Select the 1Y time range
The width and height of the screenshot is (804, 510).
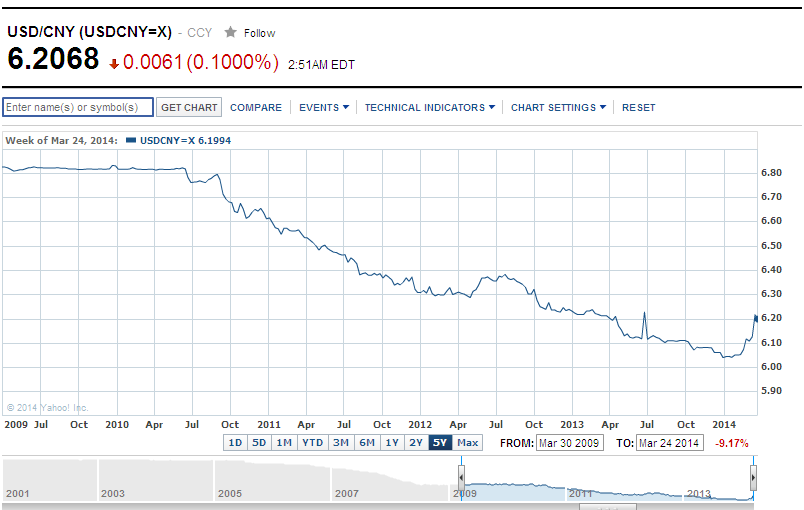(x=392, y=442)
